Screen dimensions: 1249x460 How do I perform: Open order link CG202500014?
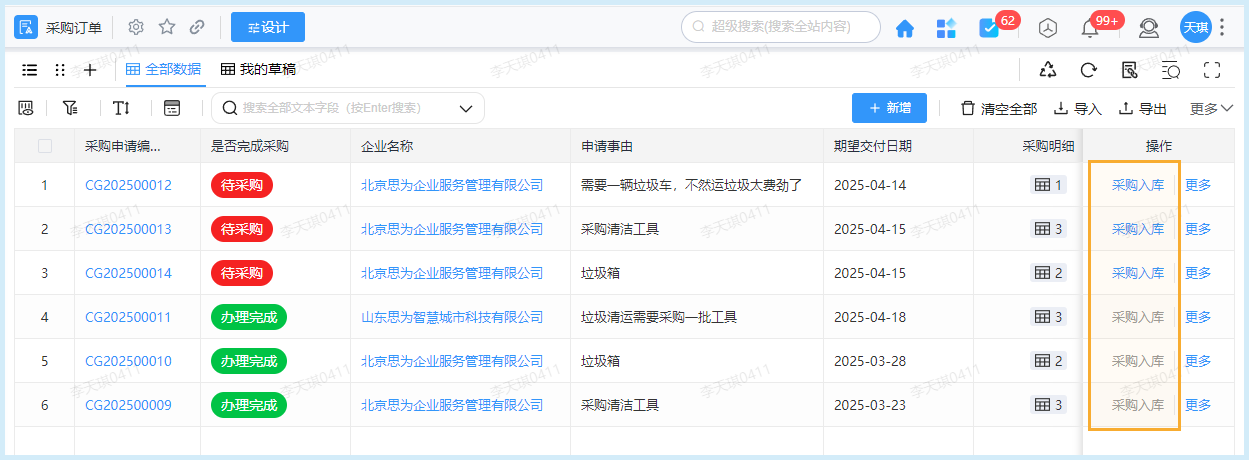coord(128,273)
